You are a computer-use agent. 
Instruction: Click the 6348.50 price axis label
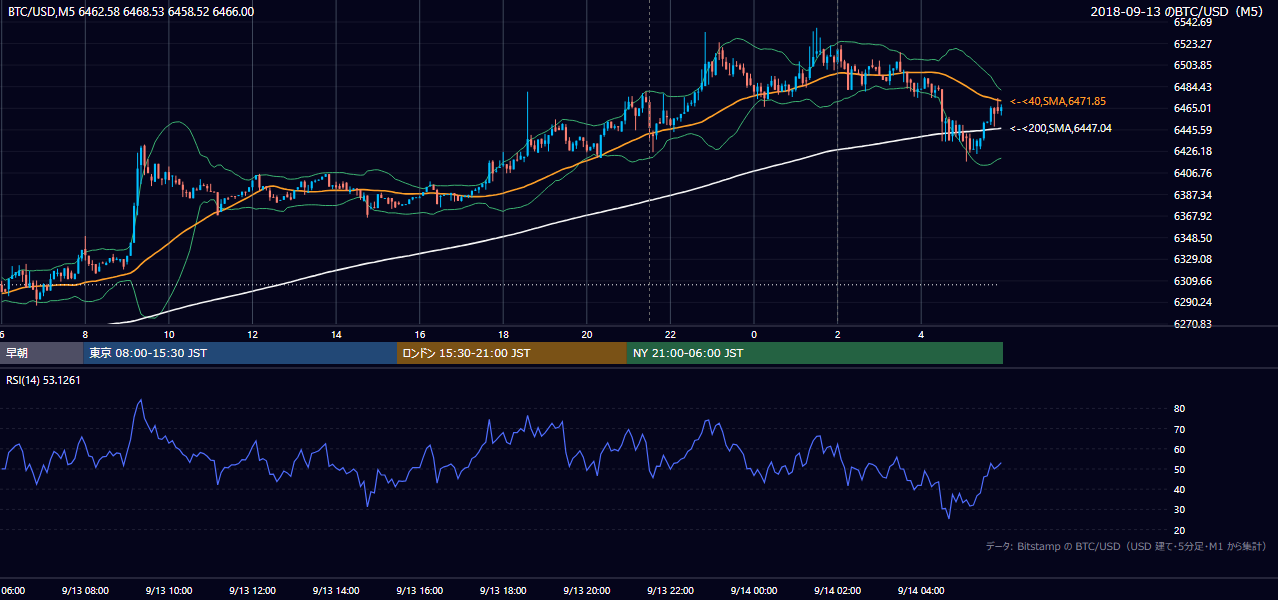pyautogui.click(x=1192, y=238)
